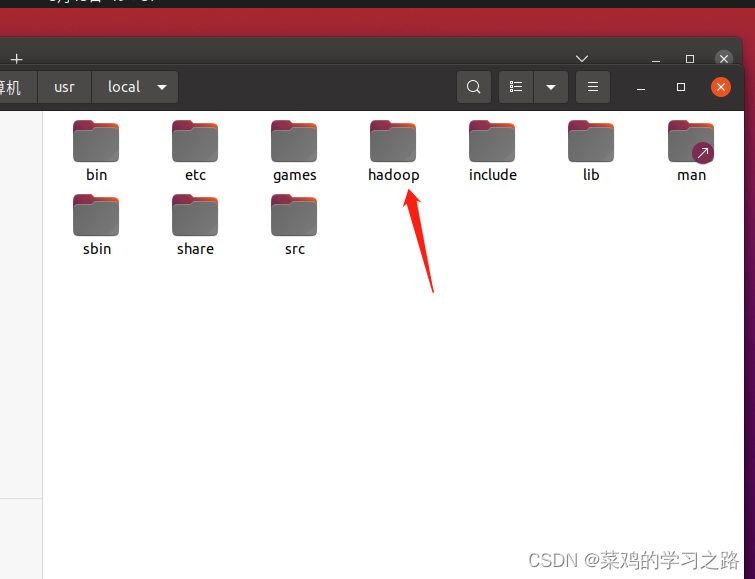Open the hamburger main menu
755x579 pixels.
593,87
